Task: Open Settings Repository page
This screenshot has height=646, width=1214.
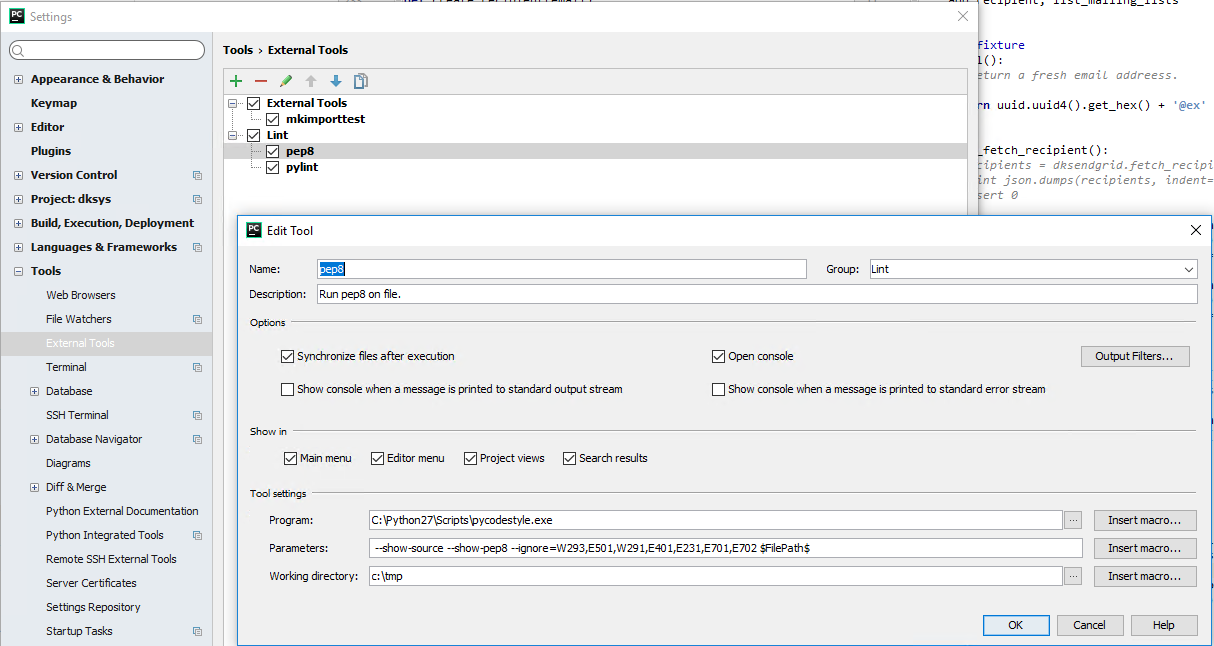Action: 93,607
